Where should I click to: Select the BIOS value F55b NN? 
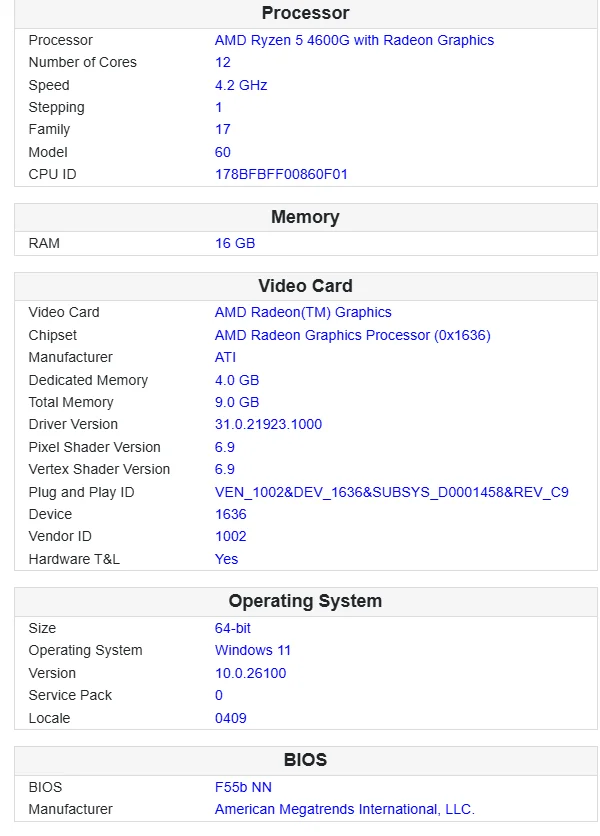(x=243, y=787)
